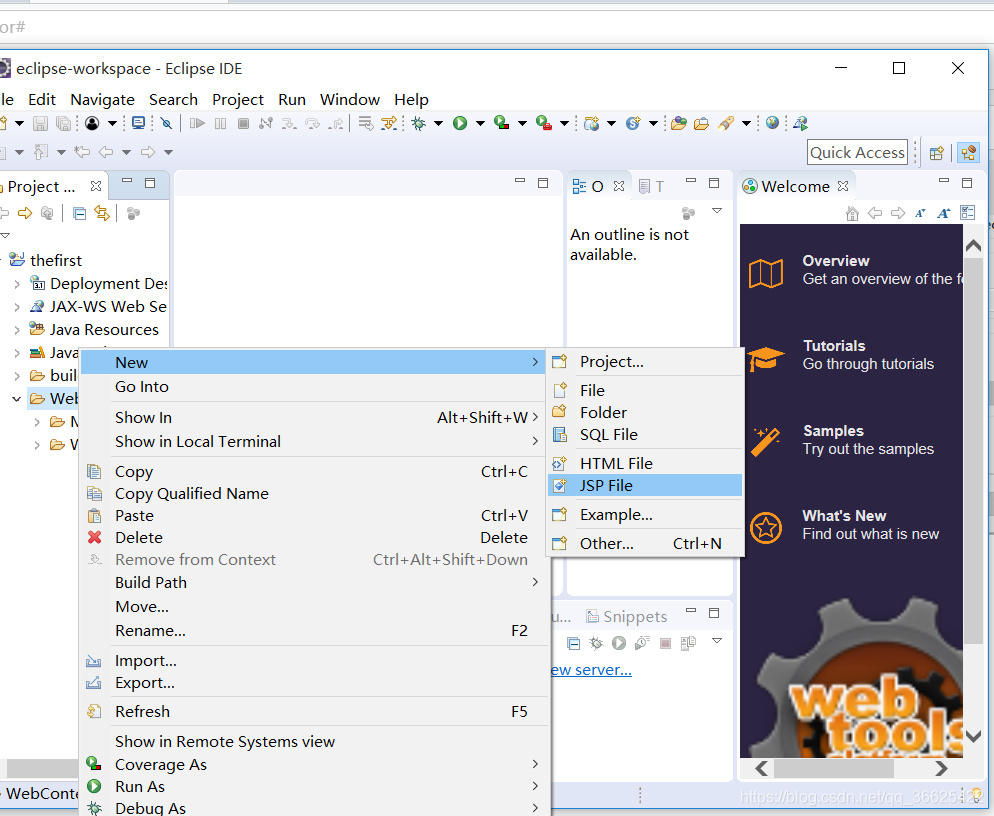Click Refresh in the context menu

coord(314,711)
